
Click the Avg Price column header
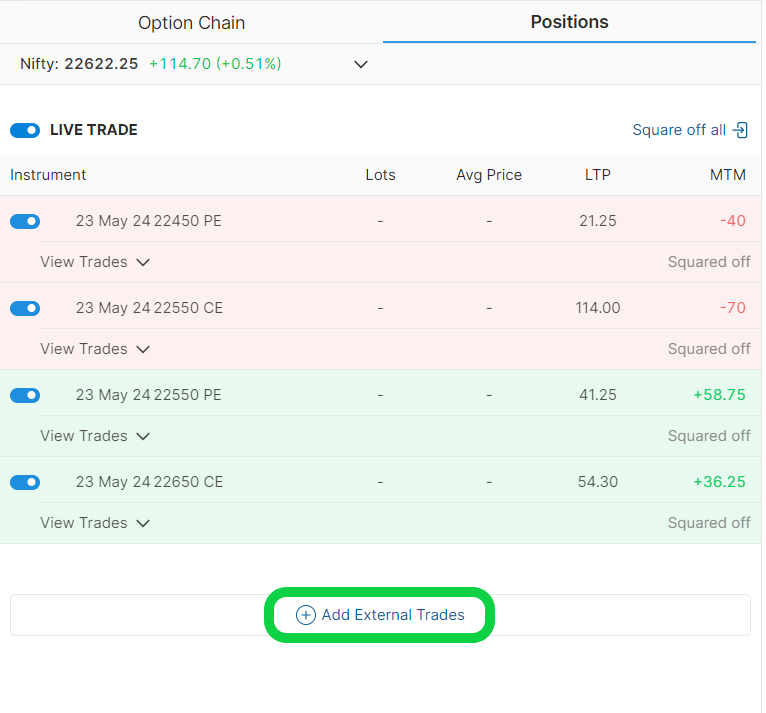click(x=489, y=175)
